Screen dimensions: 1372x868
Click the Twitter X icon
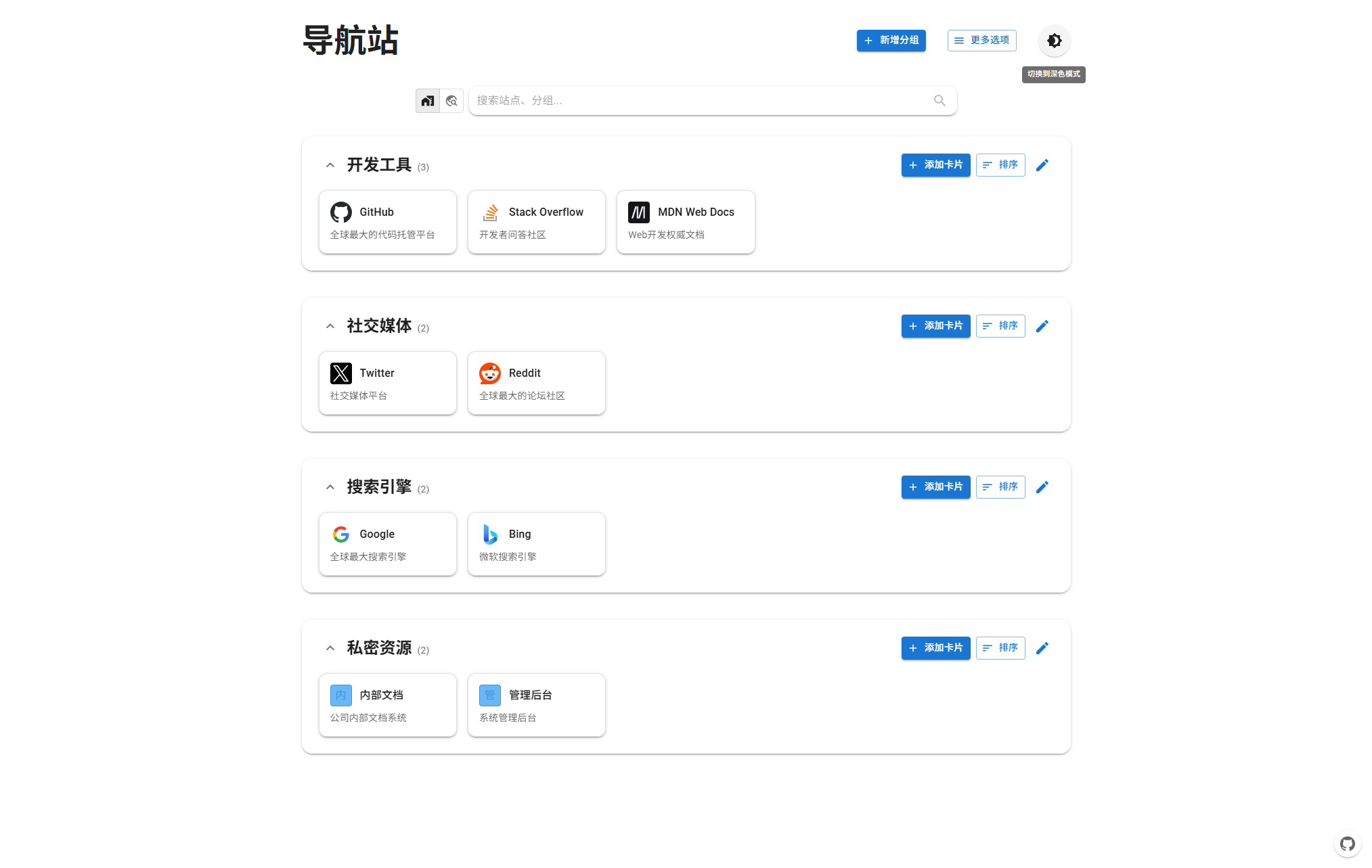coord(340,373)
